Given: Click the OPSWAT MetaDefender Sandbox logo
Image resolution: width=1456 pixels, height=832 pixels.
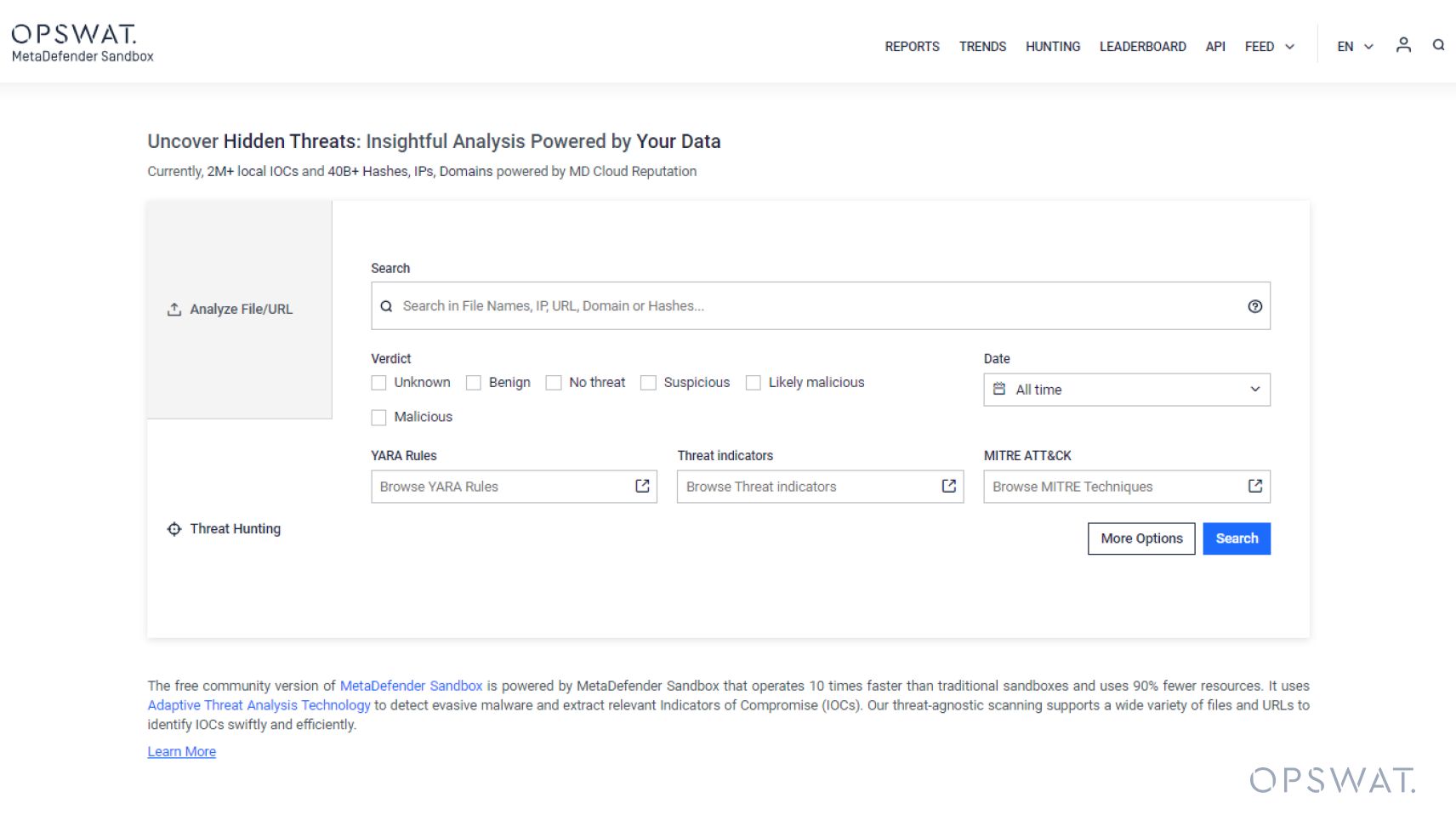Looking at the screenshot, I should [x=82, y=43].
